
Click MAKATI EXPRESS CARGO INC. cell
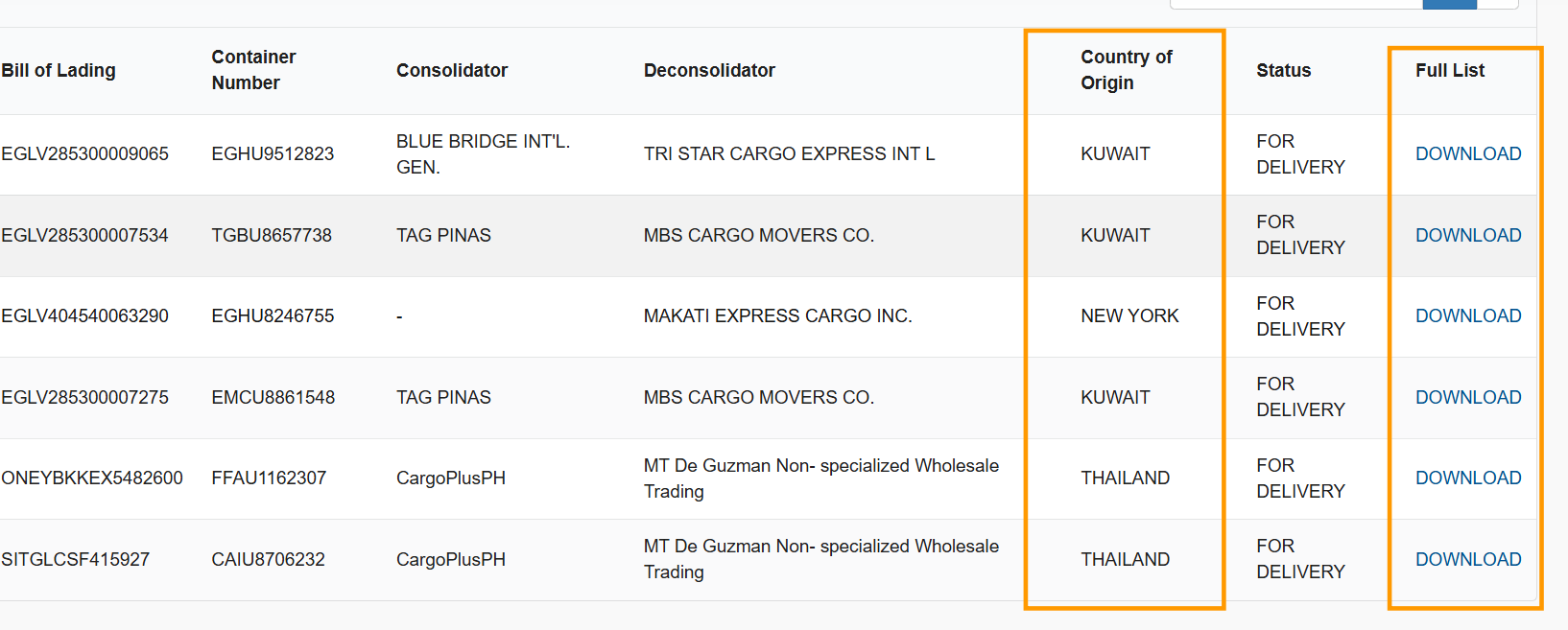click(777, 315)
